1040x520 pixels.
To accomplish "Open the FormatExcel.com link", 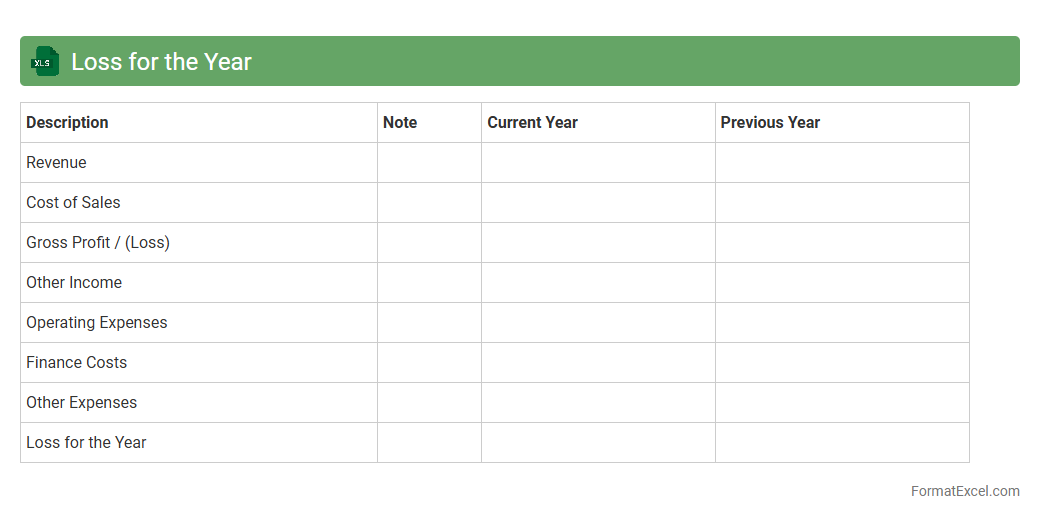I will [964, 491].
